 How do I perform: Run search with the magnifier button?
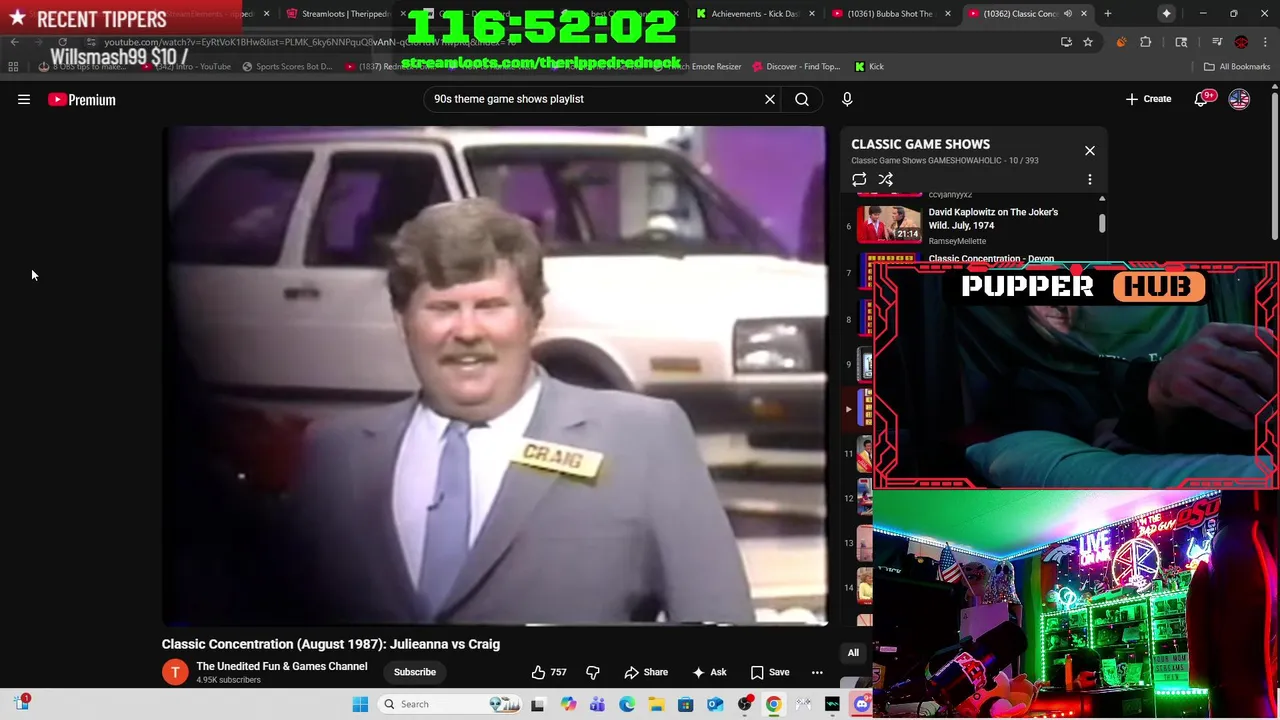tap(802, 99)
